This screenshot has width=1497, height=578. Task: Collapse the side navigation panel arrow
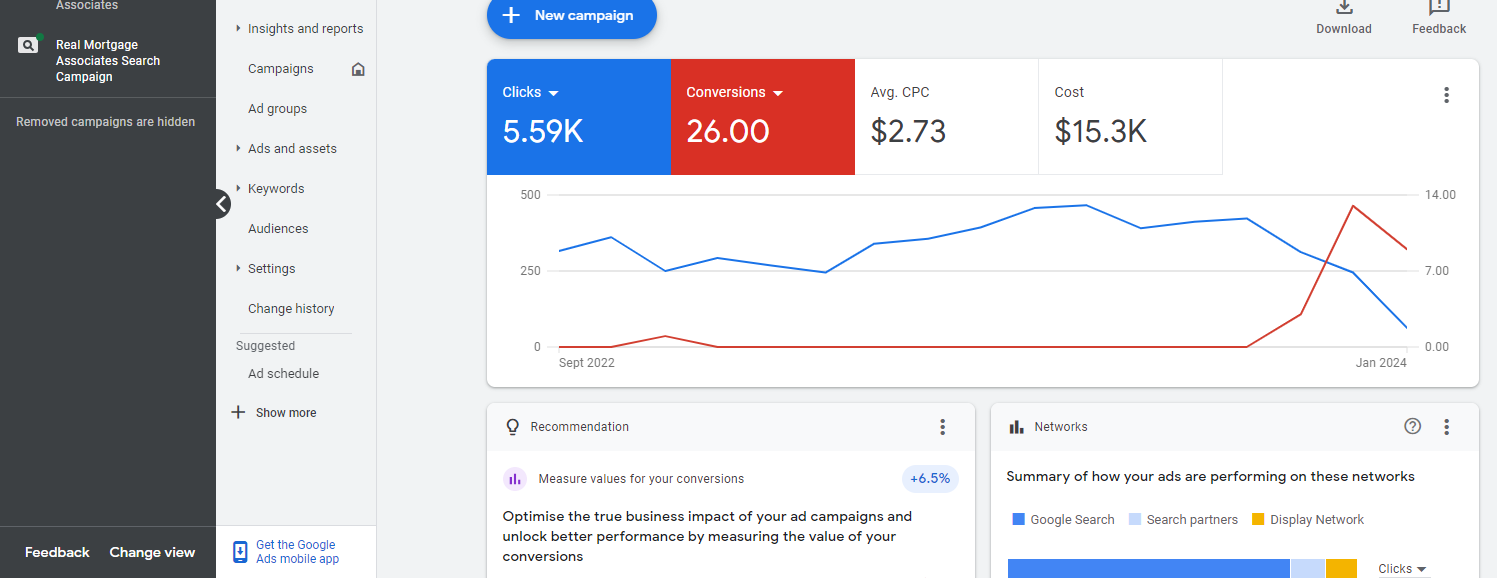click(222, 204)
